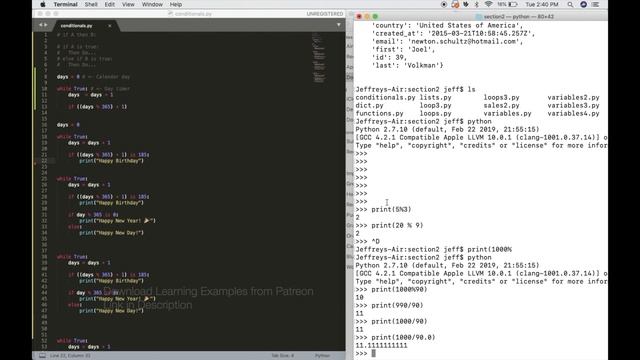
Task: Open the Edit menu
Action: pyautogui.click(x=109, y=4)
